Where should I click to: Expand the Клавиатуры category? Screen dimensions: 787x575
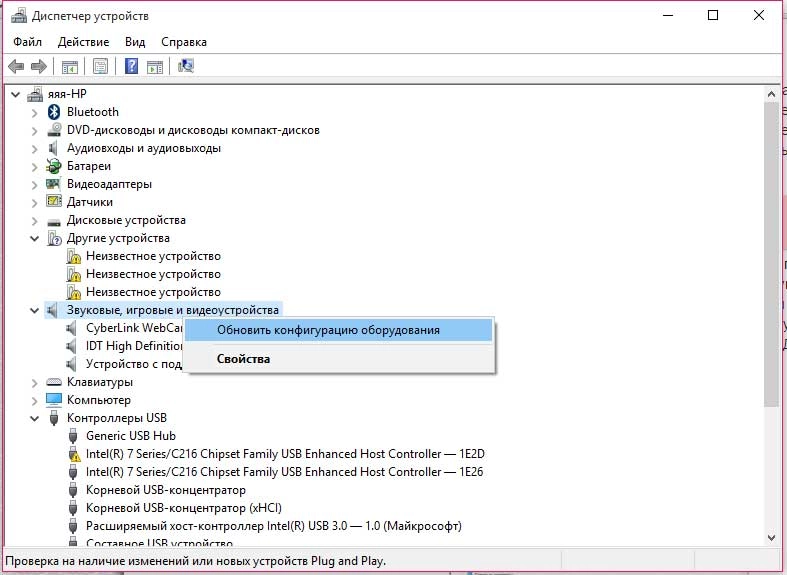click(x=34, y=382)
